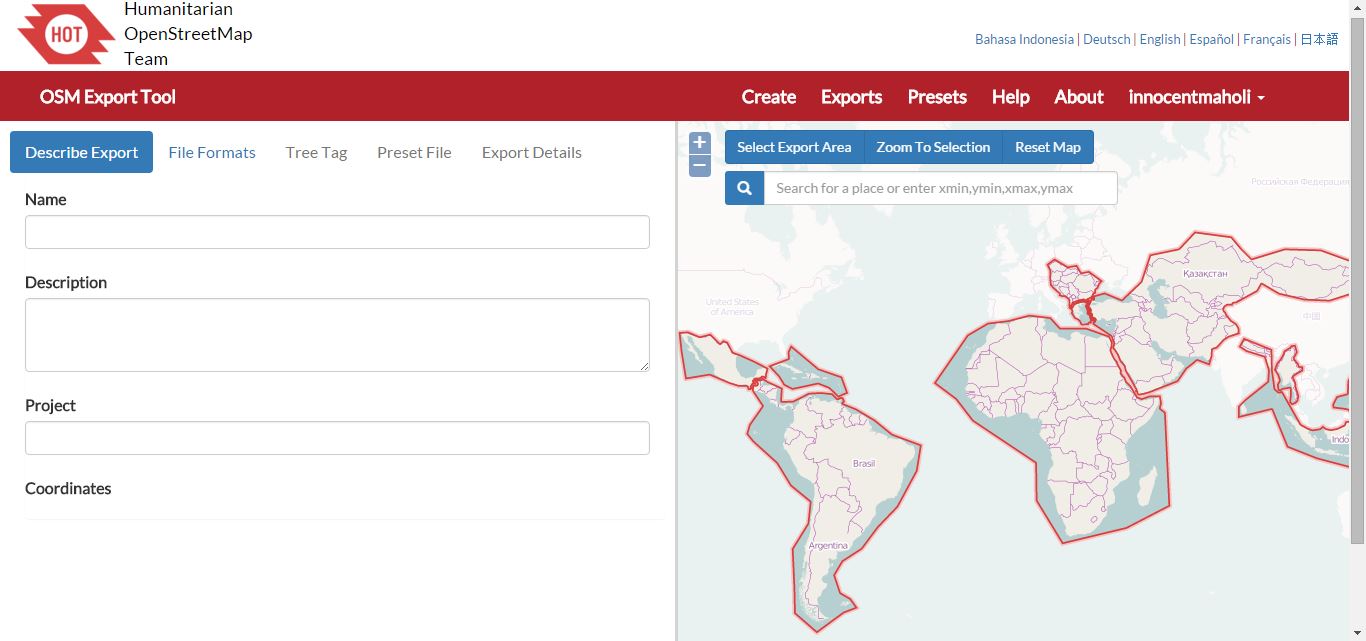Click the Humanitarian OpenStreetMap Team title text
This screenshot has height=641, width=1366.
(x=188, y=34)
